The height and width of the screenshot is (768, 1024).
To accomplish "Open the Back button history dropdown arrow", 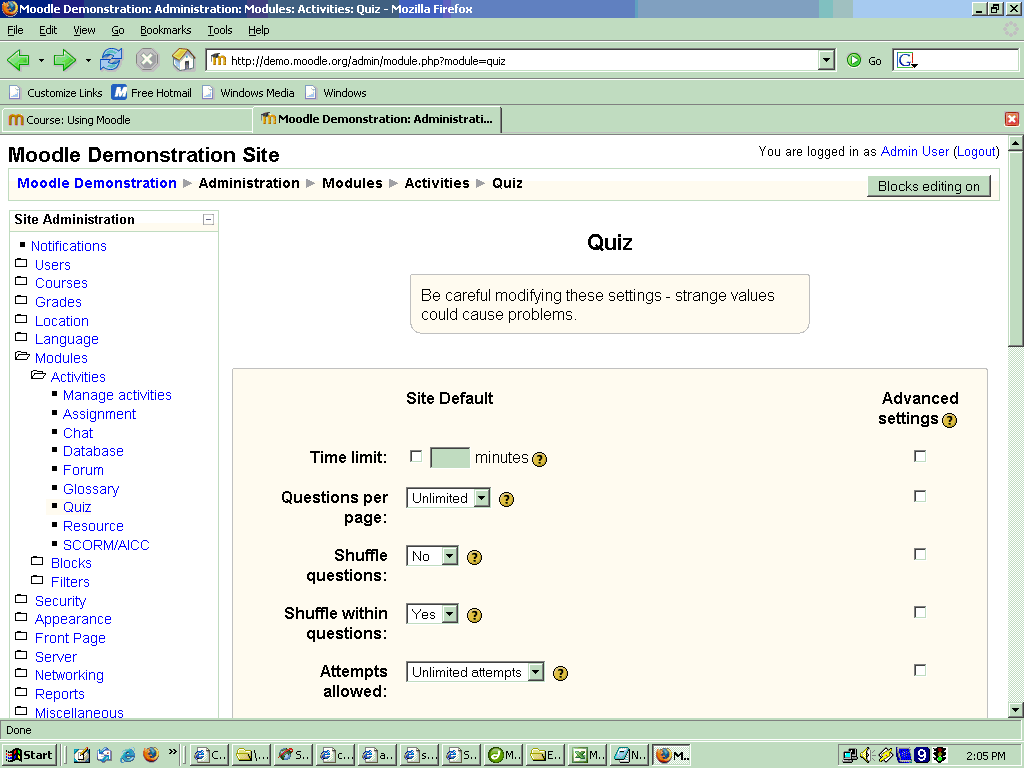I will pos(41,60).
